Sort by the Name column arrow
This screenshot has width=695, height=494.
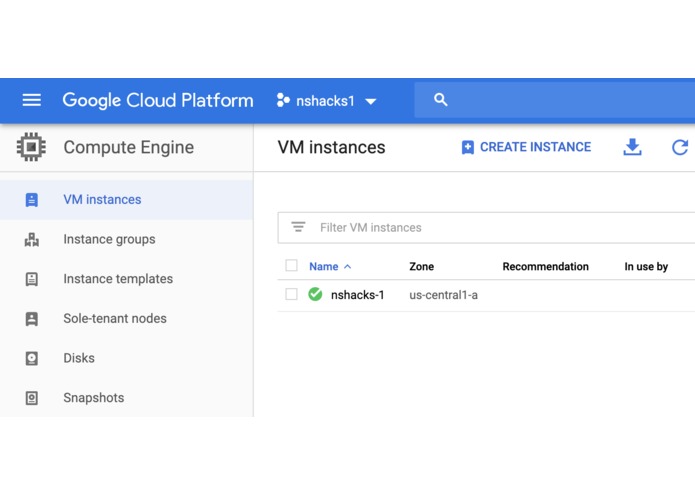(x=347, y=267)
